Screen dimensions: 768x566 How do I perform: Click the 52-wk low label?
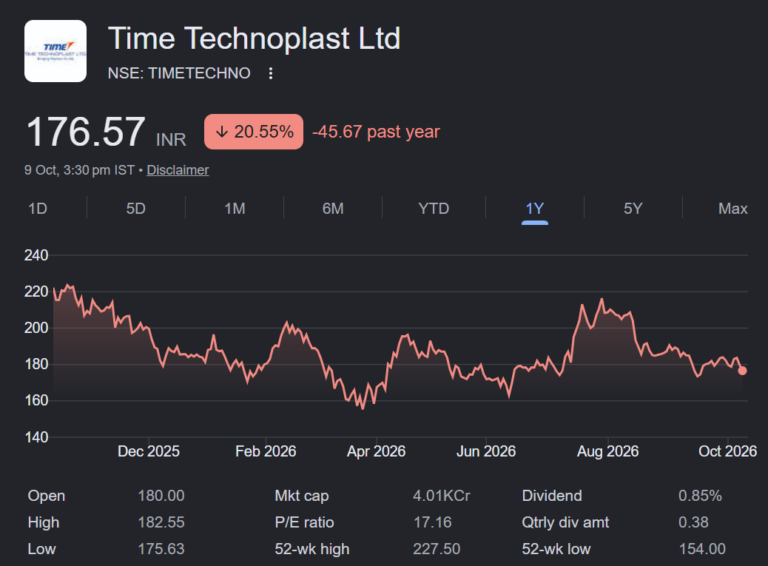[556, 549]
